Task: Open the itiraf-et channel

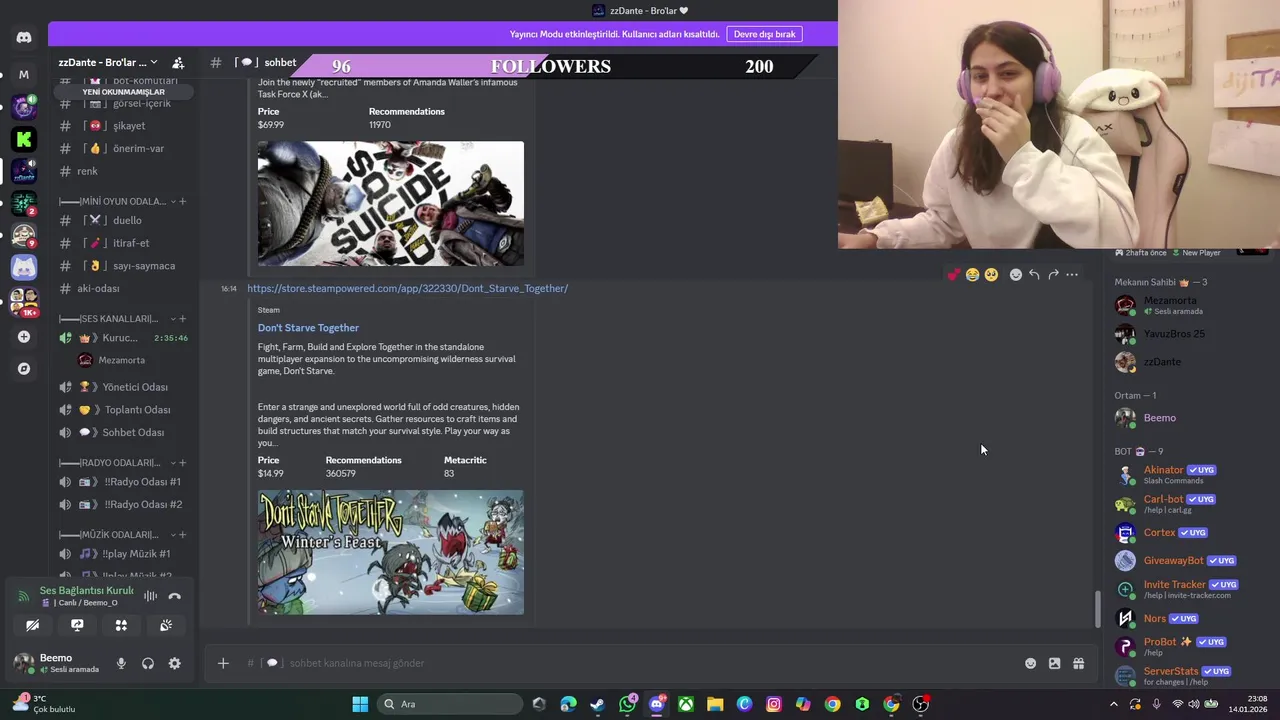Action: tap(122, 243)
